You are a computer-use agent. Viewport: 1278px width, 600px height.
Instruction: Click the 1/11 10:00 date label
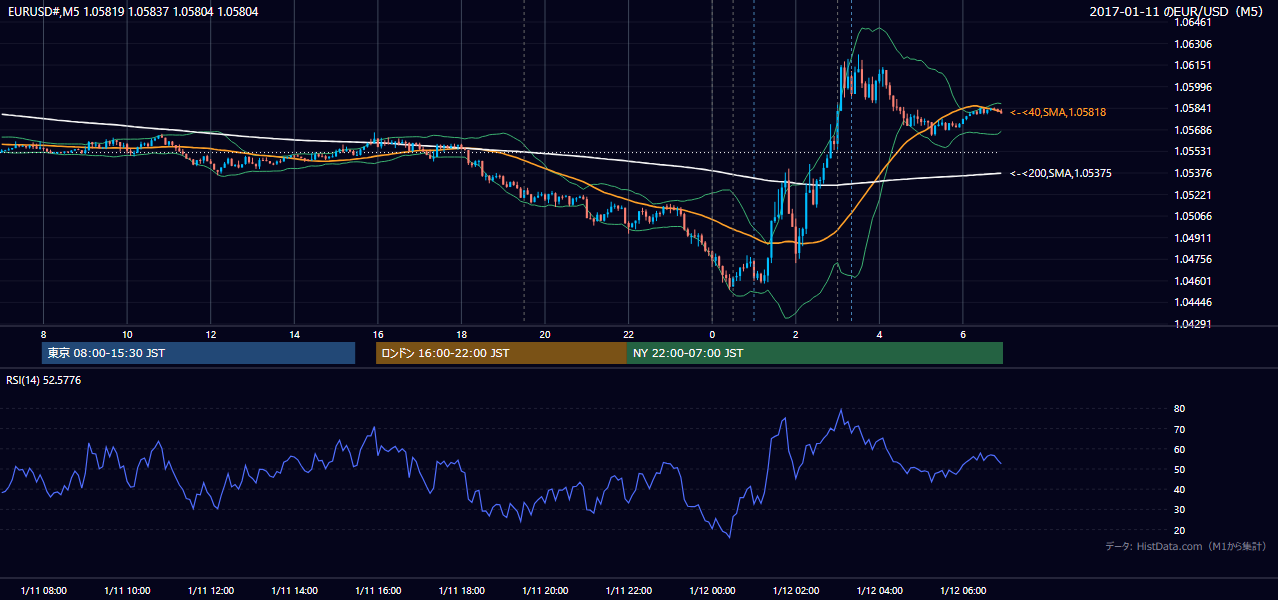point(127,590)
